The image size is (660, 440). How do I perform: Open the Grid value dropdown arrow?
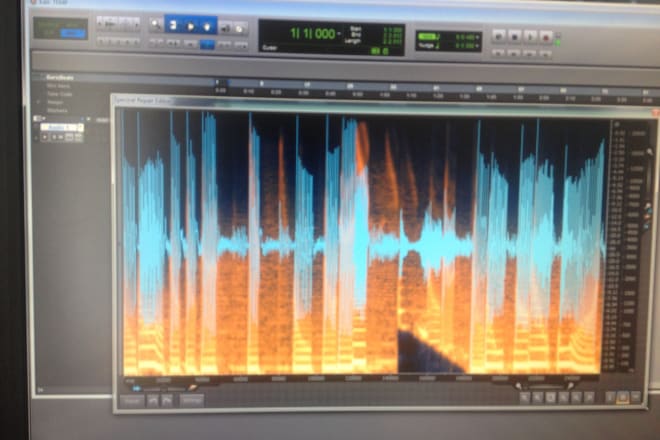[x=477, y=37]
